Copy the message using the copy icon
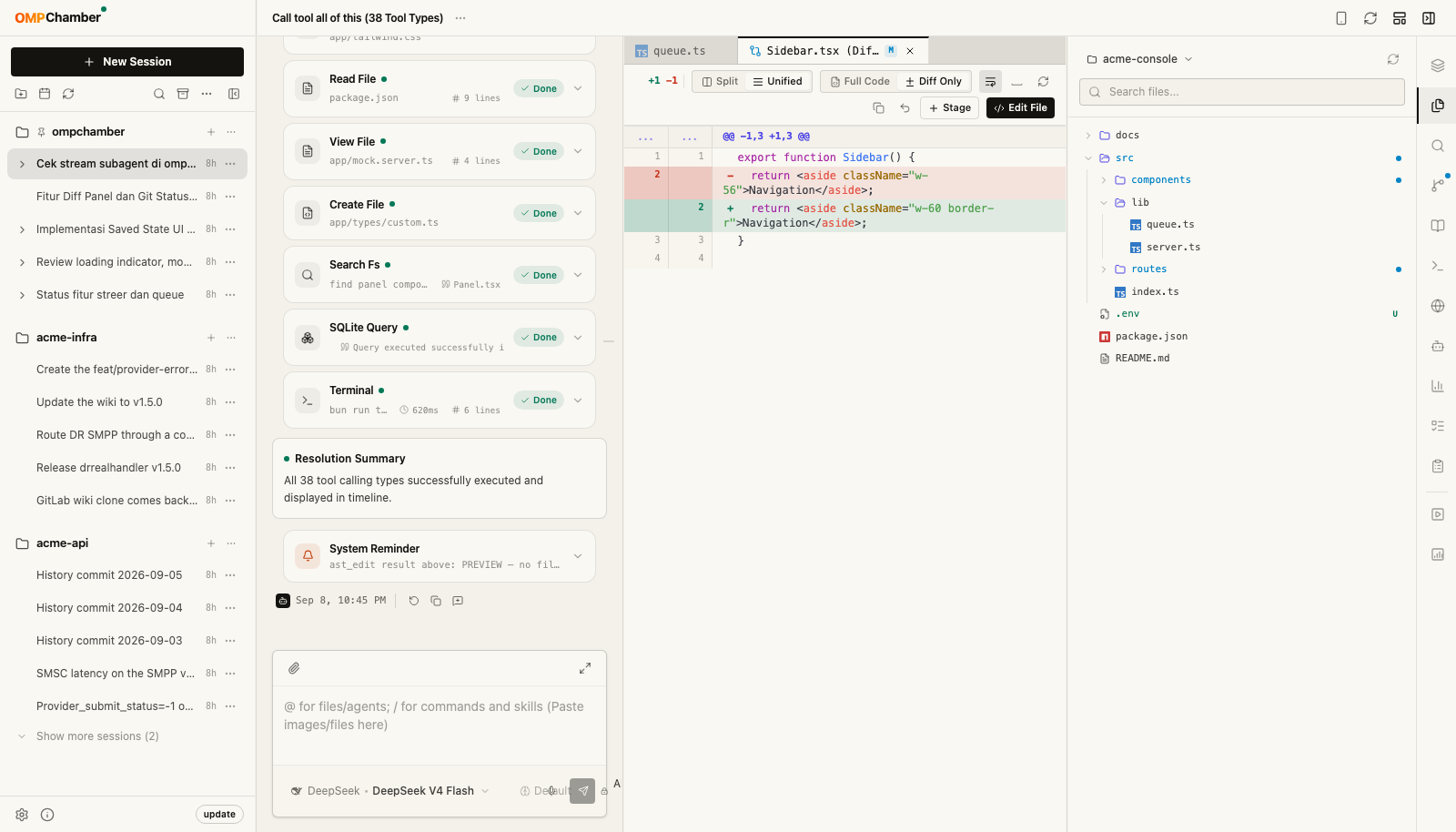 click(436, 601)
